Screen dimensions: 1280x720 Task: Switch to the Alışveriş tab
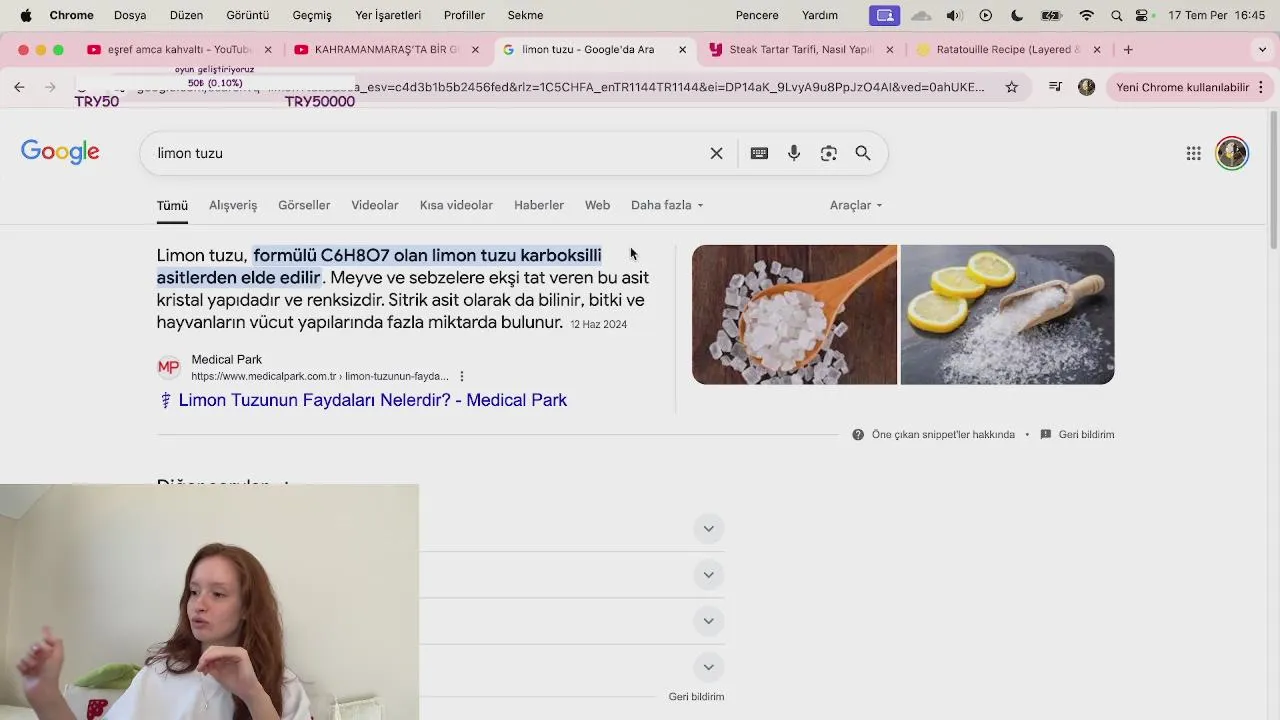(233, 205)
